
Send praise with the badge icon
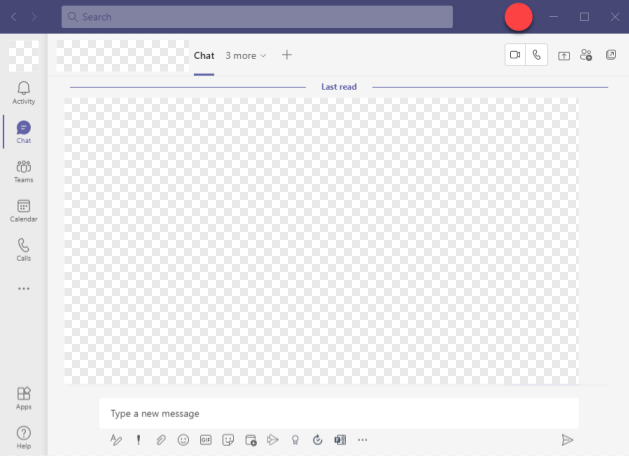coord(295,440)
